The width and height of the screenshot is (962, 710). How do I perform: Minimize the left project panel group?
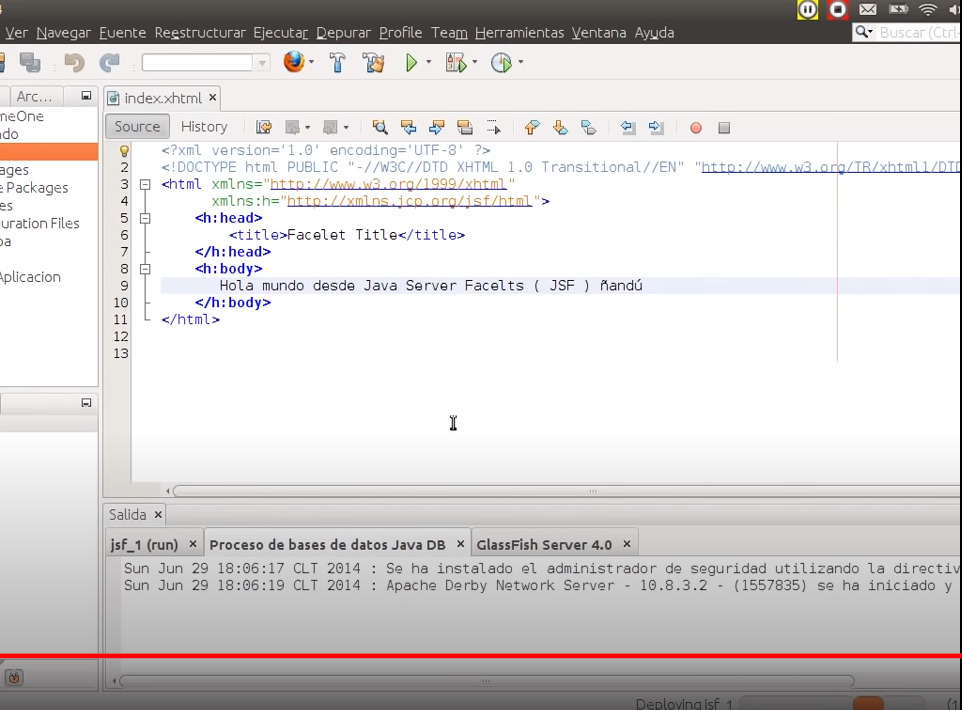(86, 96)
